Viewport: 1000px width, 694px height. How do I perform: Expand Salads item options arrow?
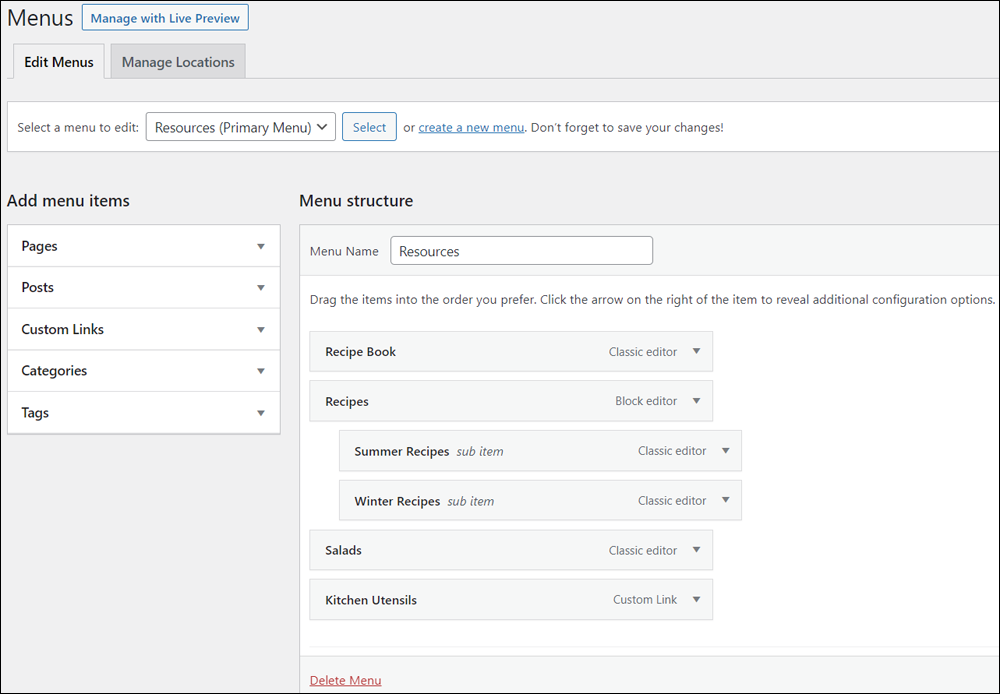click(696, 550)
